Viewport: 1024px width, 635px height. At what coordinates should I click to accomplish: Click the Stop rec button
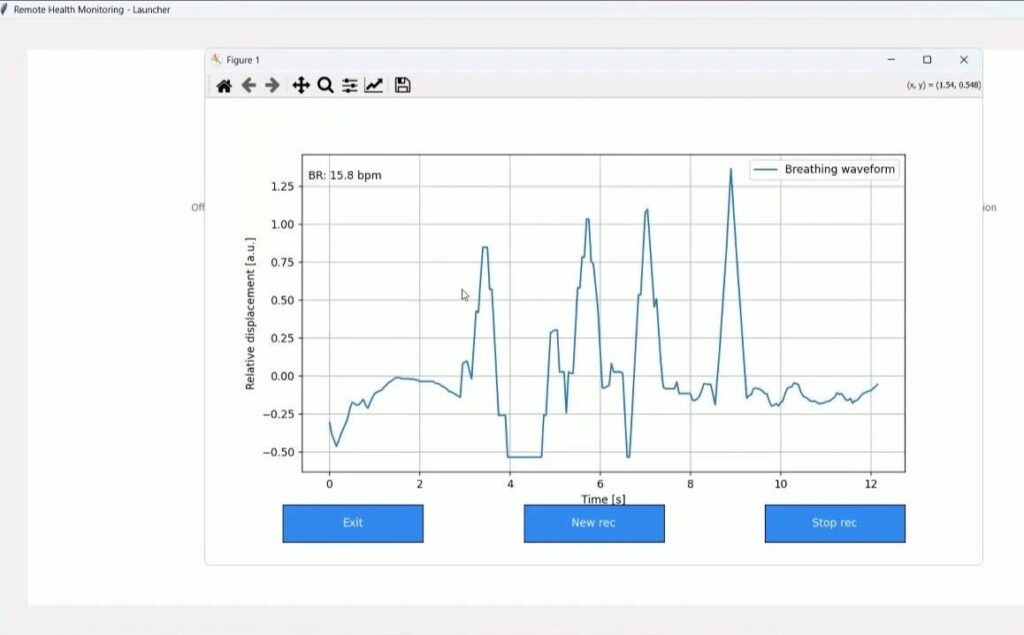[834, 523]
